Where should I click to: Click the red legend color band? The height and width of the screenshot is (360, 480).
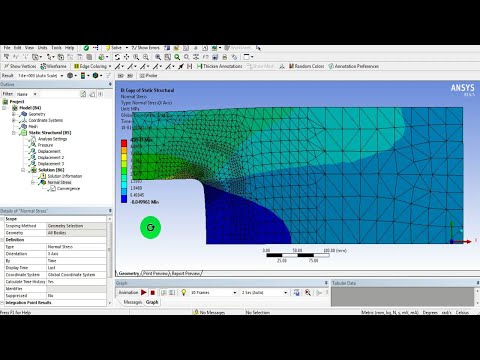[x=124, y=144]
